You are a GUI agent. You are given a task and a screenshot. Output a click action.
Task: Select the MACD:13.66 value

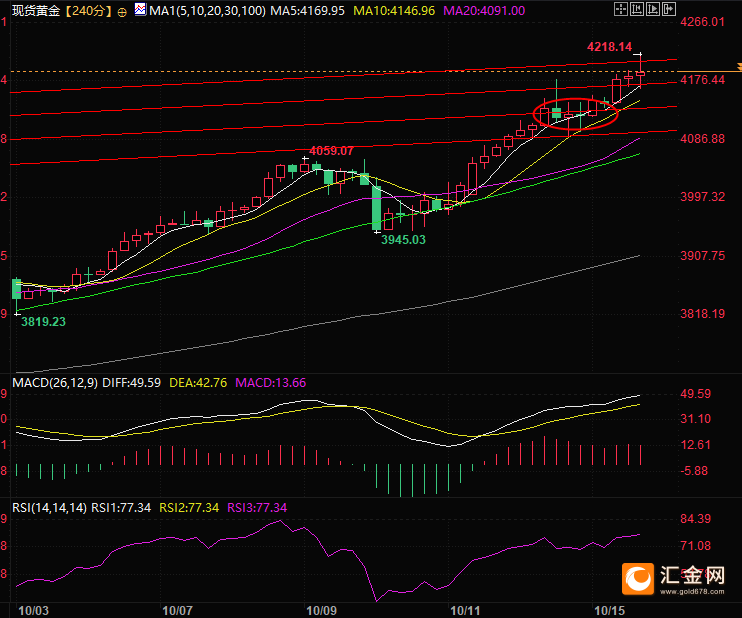pos(271,382)
